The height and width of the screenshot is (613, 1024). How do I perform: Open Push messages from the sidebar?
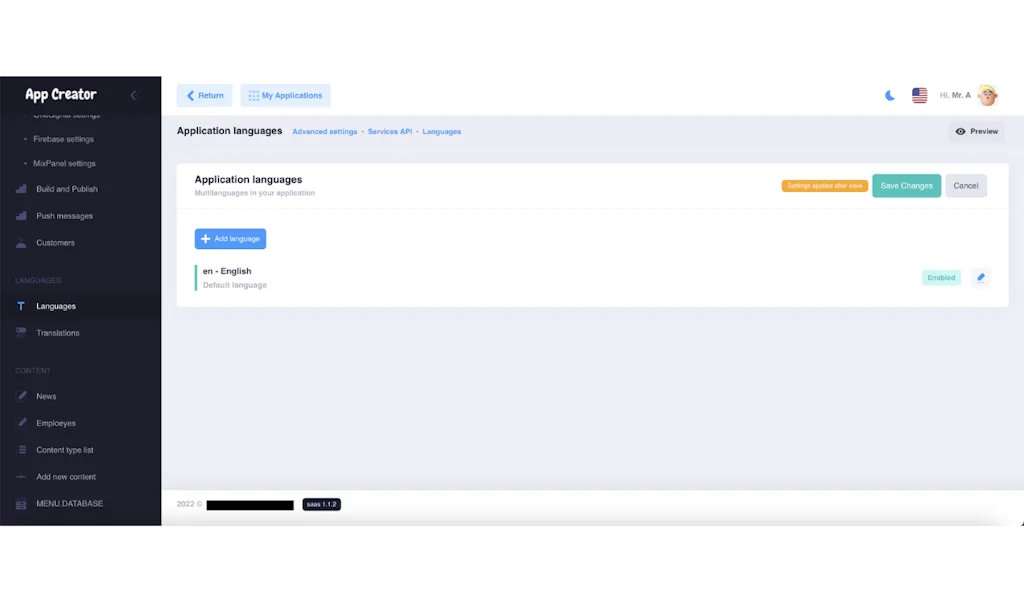[x=21, y=216]
